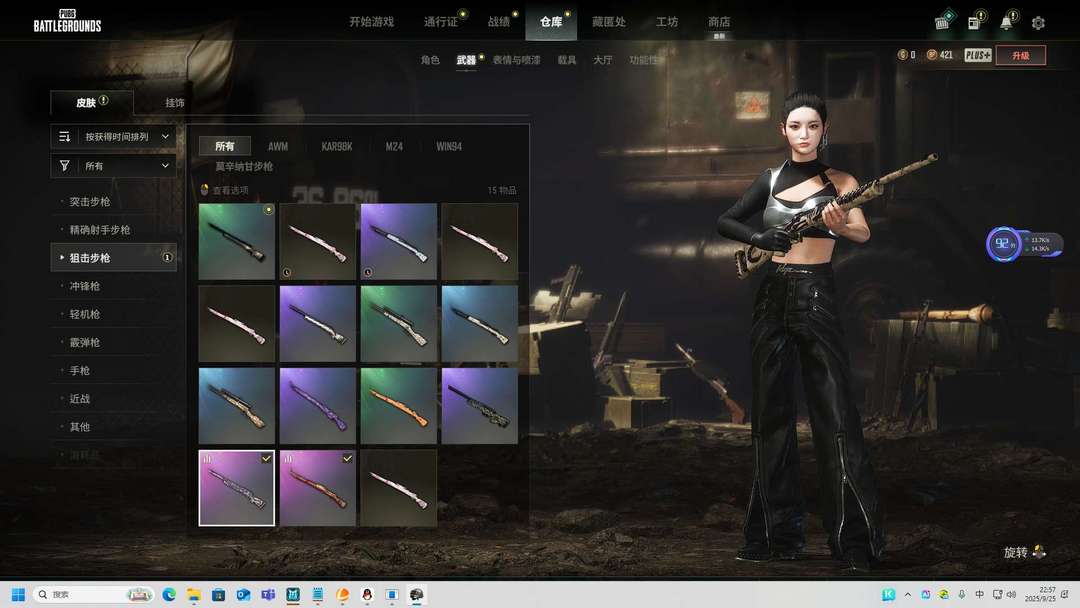The height and width of the screenshot is (608, 1080).
Task: Open the 藏匿处 tab
Action: (609, 22)
